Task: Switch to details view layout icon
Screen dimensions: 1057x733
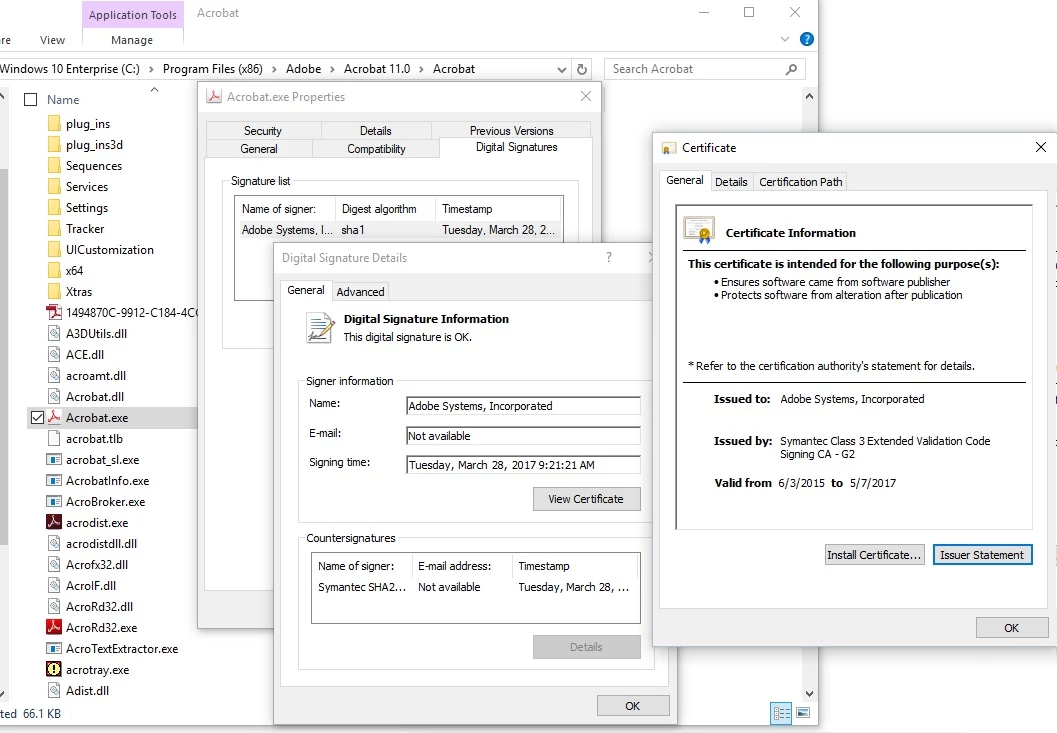Action: (781, 713)
